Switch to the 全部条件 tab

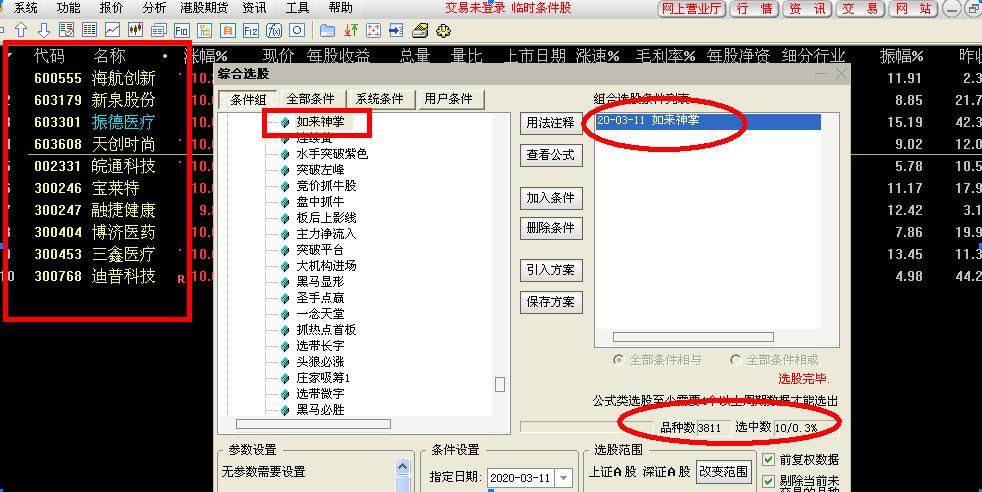coord(311,99)
